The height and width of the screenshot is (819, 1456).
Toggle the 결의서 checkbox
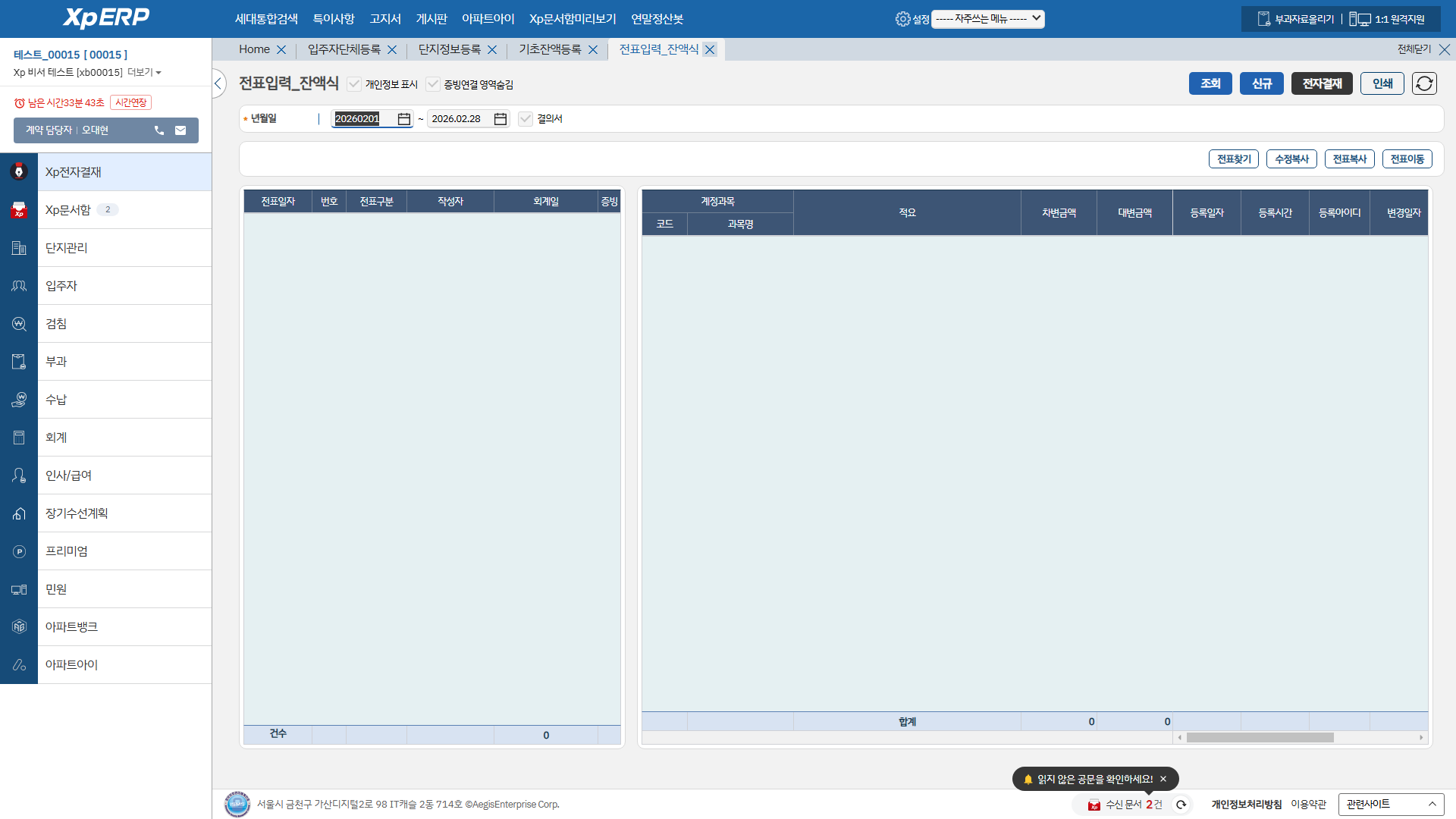coord(526,119)
